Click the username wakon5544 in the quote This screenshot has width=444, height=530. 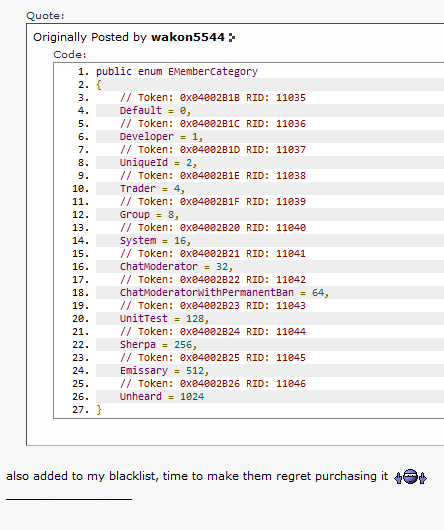[x=188, y=37]
